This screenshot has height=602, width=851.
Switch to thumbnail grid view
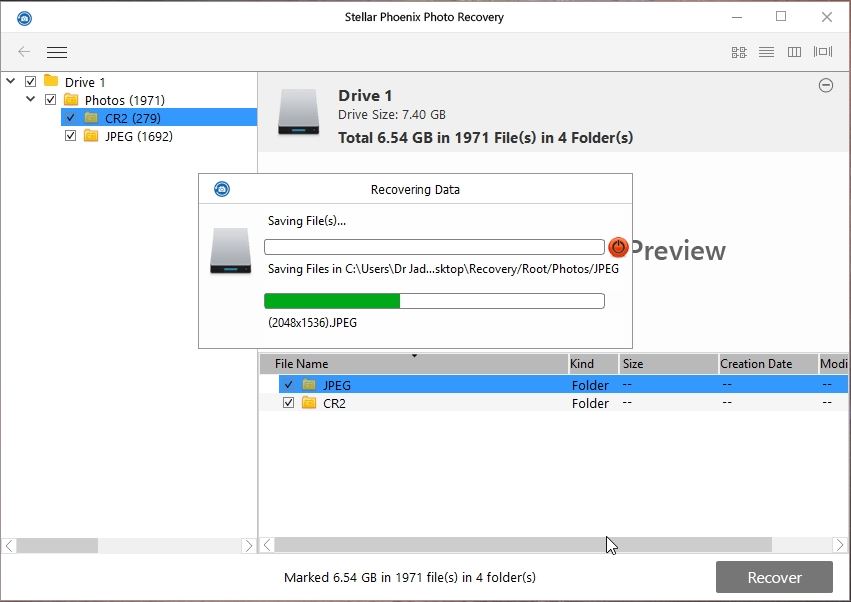tap(739, 52)
